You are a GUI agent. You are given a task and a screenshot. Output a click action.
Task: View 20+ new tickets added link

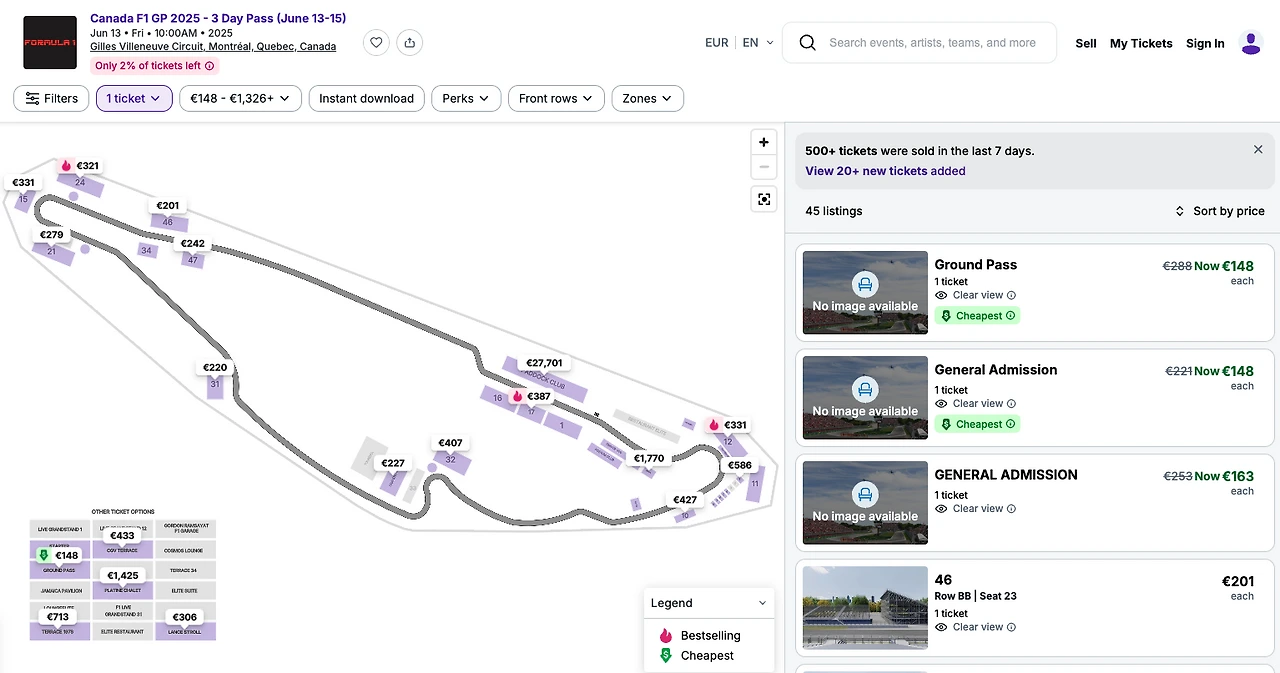point(885,171)
